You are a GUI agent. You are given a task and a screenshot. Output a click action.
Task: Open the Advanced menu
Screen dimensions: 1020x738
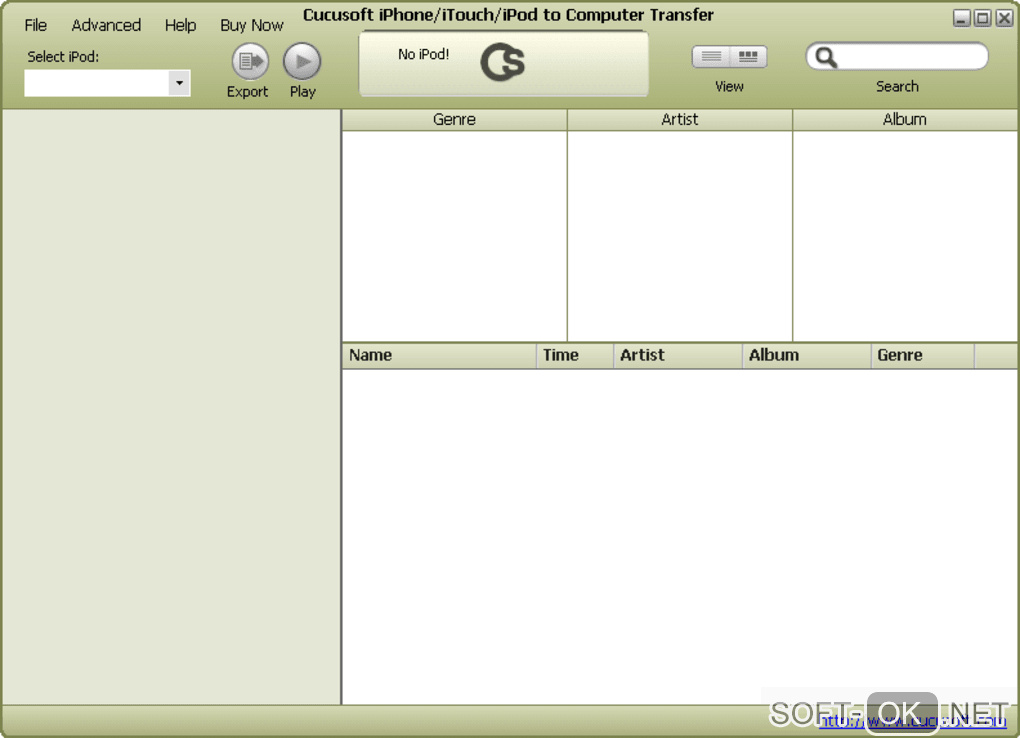[x=106, y=25]
